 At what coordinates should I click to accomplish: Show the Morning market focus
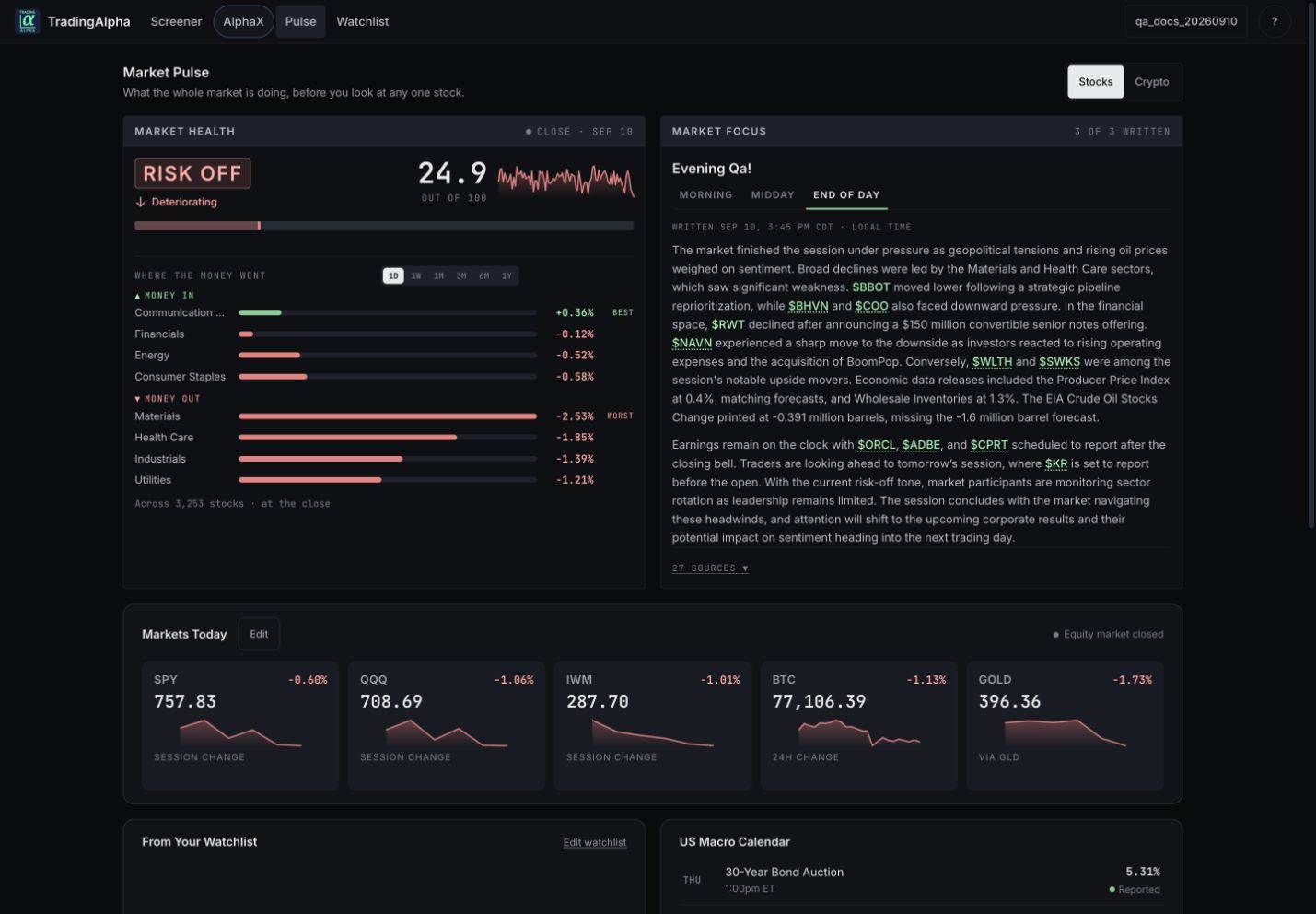pyautogui.click(x=705, y=195)
